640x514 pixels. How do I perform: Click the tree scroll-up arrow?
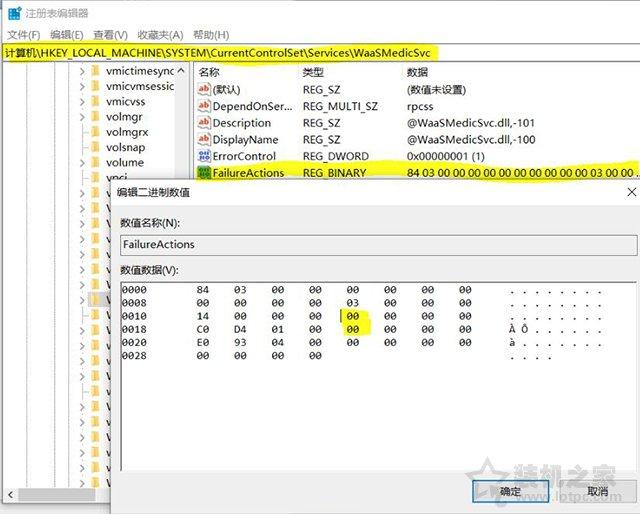tap(181, 71)
